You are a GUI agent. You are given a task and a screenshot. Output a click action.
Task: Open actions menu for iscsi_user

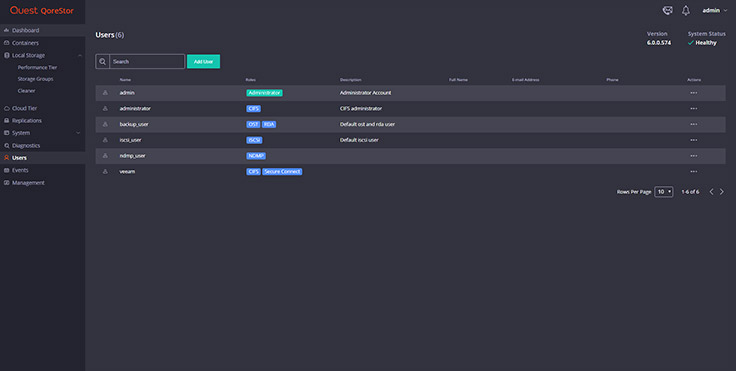click(x=693, y=140)
